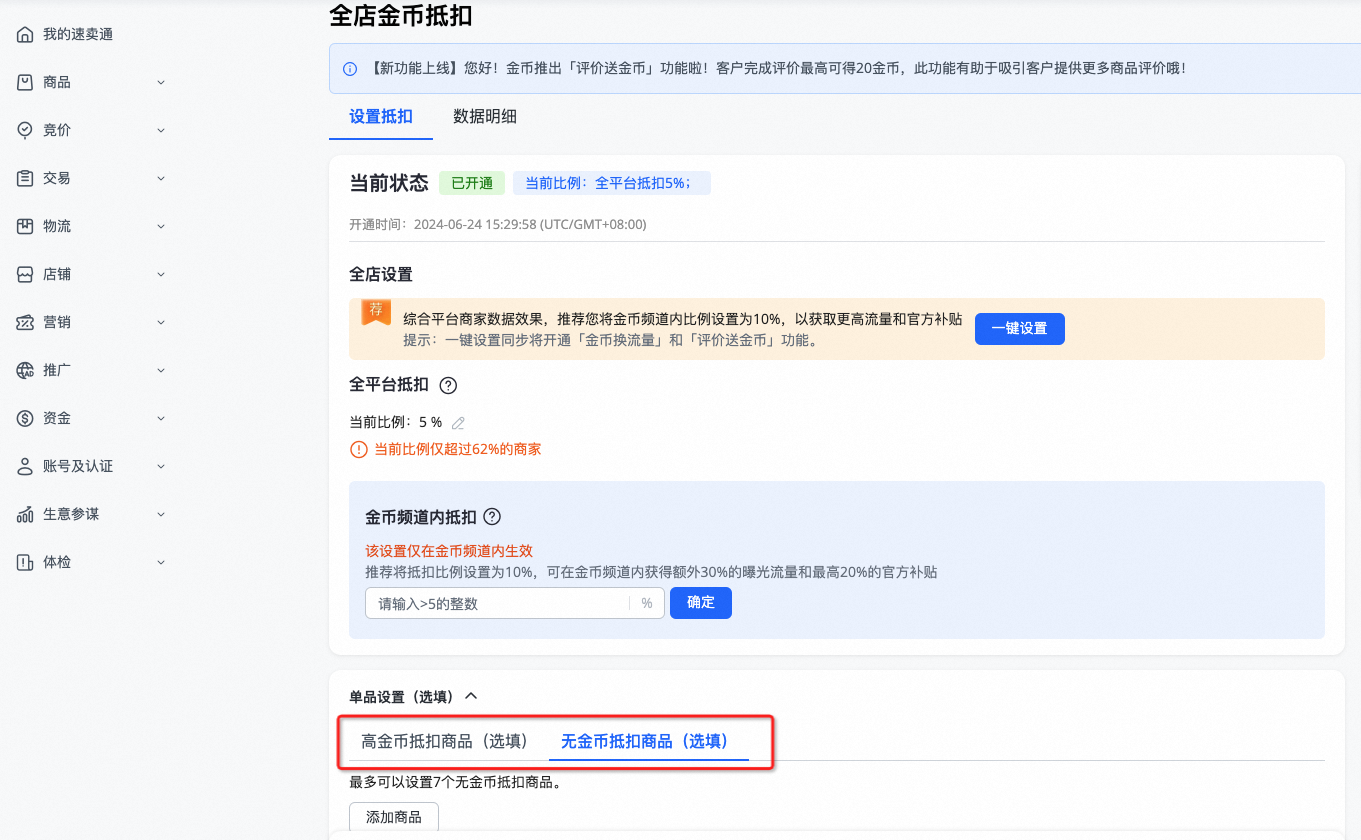Open the 营销 sidebar icon

[x=24, y=322]
